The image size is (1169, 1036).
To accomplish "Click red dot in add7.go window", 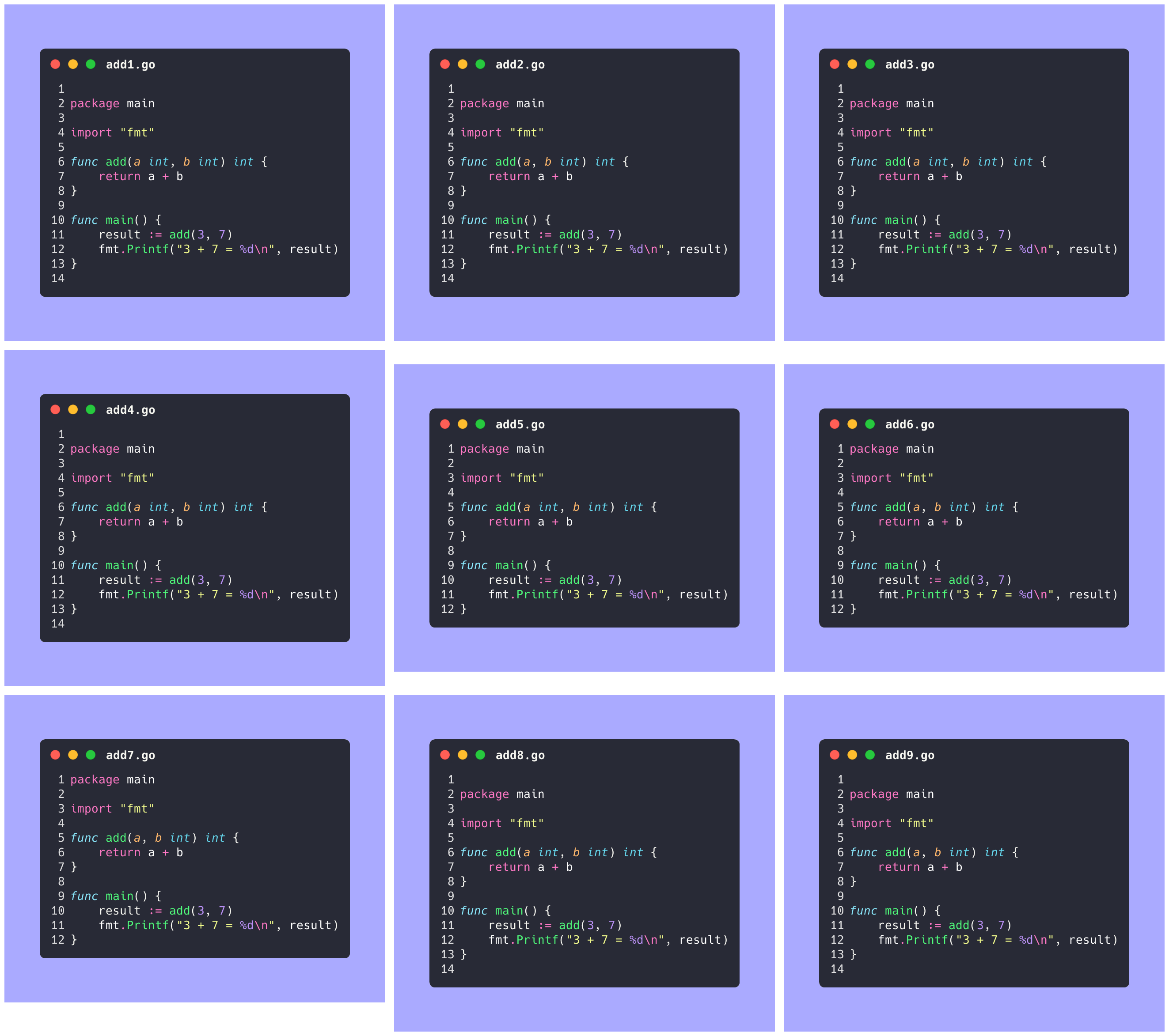I will 56,755.
